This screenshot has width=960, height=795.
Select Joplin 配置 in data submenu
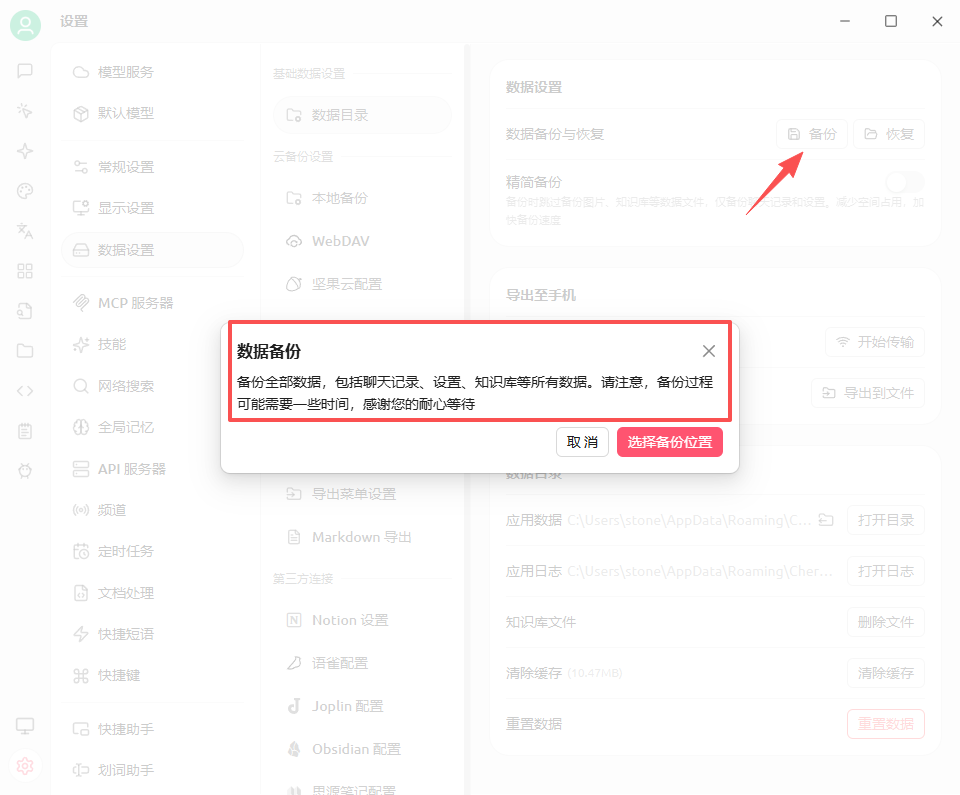click(x=362, y=706)
